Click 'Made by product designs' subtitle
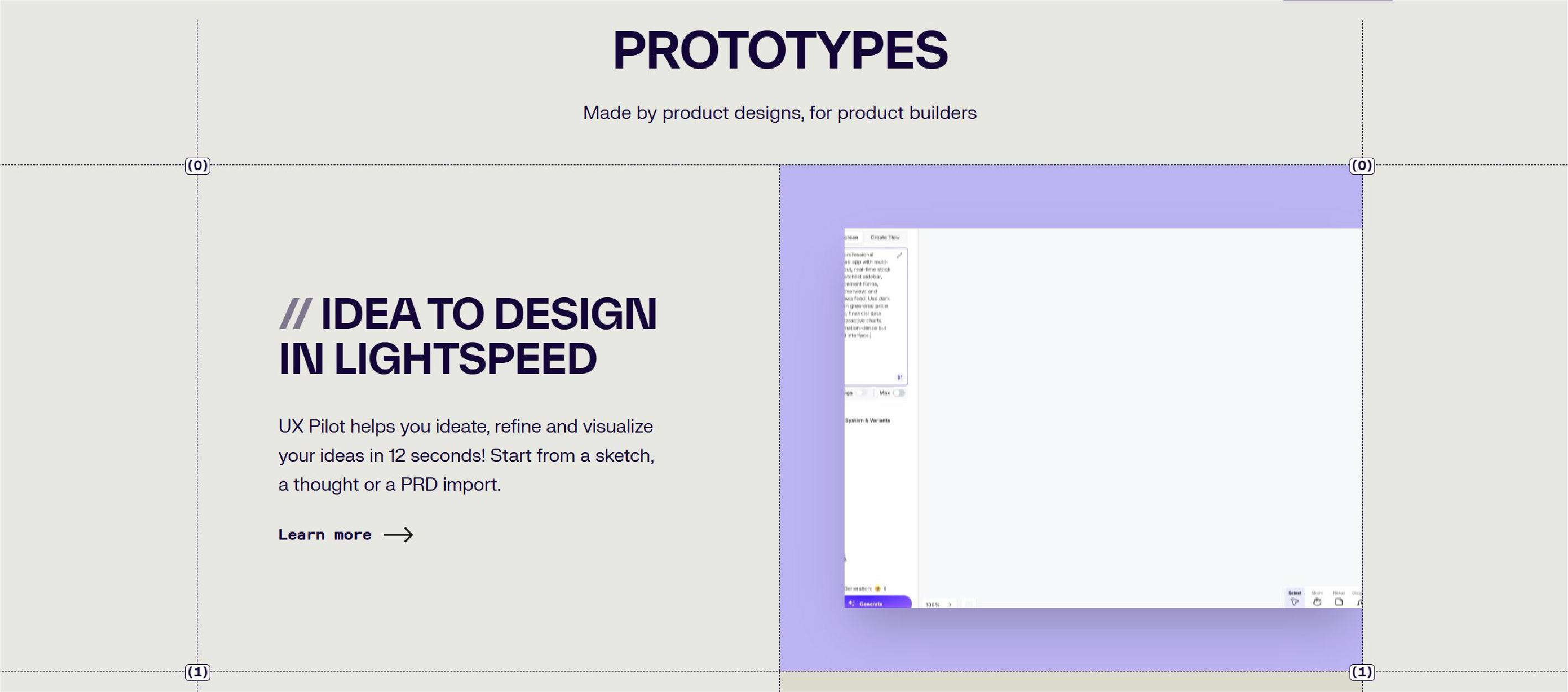 coord(780,113)
